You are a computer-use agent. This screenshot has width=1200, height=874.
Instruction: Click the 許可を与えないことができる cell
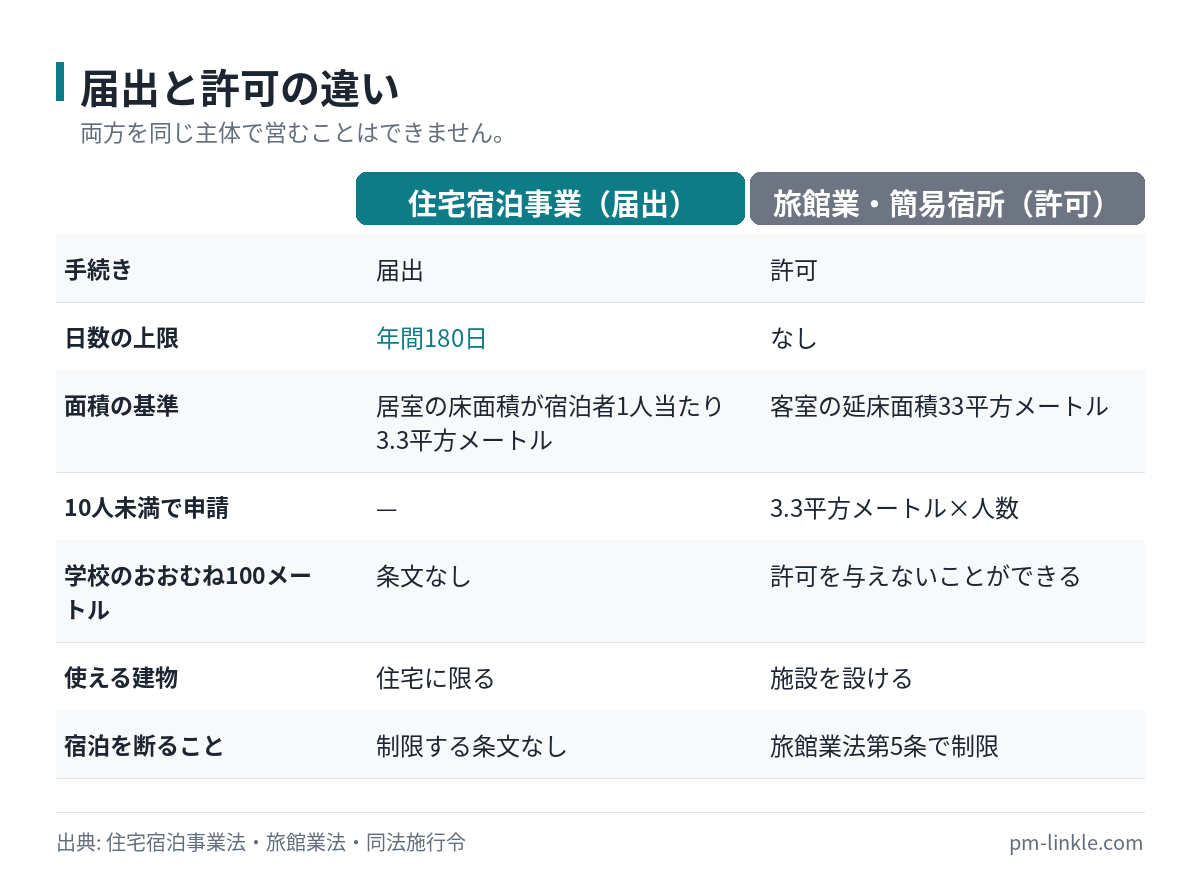click(926, 576)
